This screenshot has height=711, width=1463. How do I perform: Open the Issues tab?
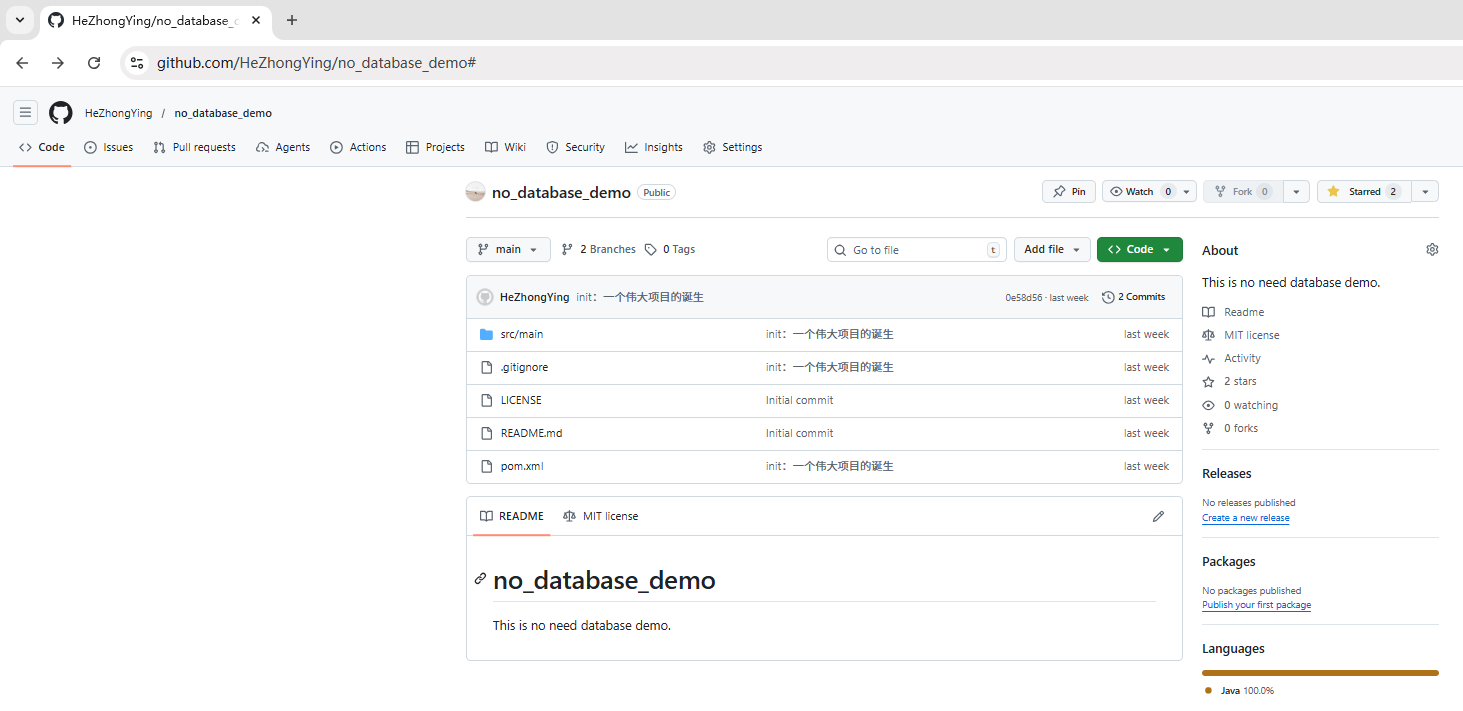[x=108, y=147]
